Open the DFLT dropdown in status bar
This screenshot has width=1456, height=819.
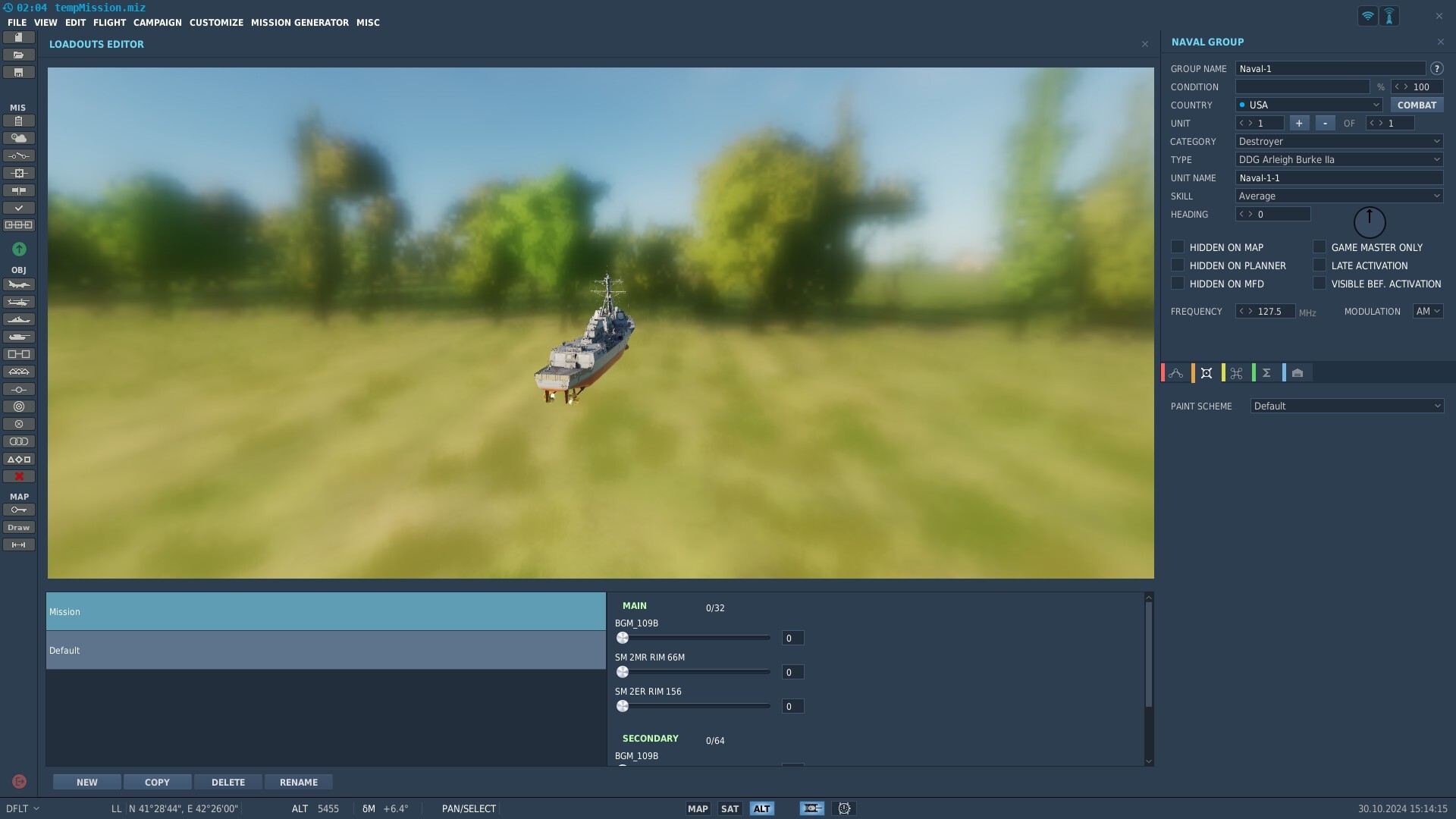click(x=22, y=808)
